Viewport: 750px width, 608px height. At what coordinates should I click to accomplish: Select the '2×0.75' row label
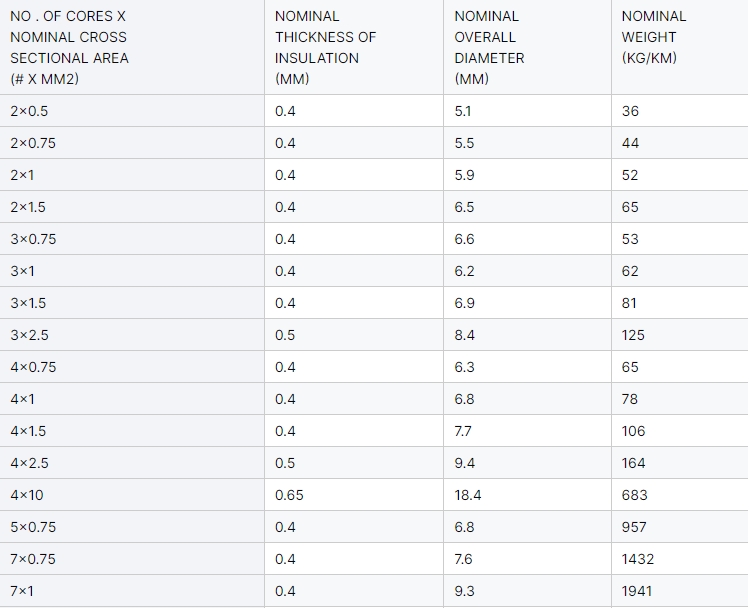tap(33, 143)
